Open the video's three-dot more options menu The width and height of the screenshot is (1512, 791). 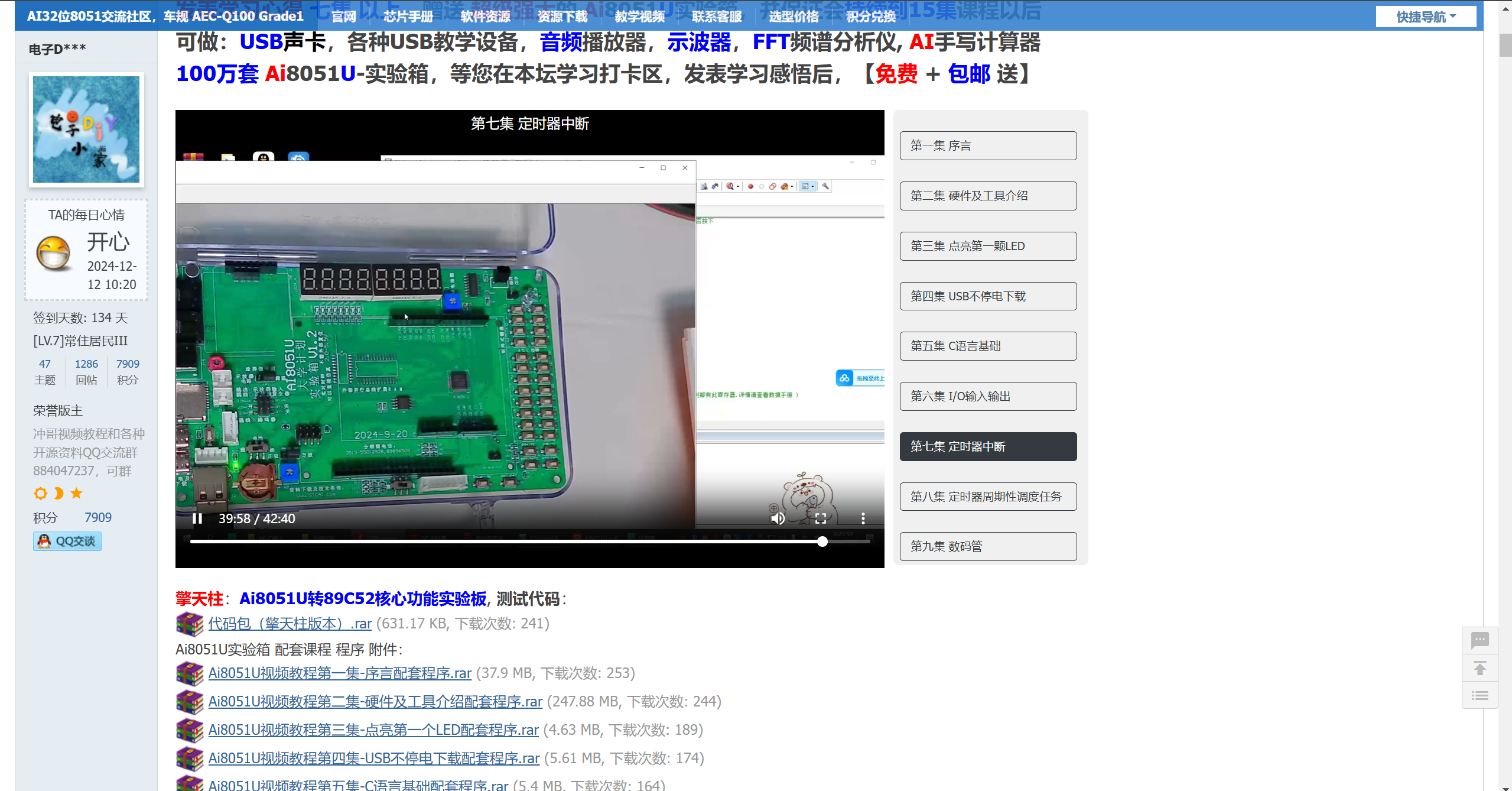[863, 518]
